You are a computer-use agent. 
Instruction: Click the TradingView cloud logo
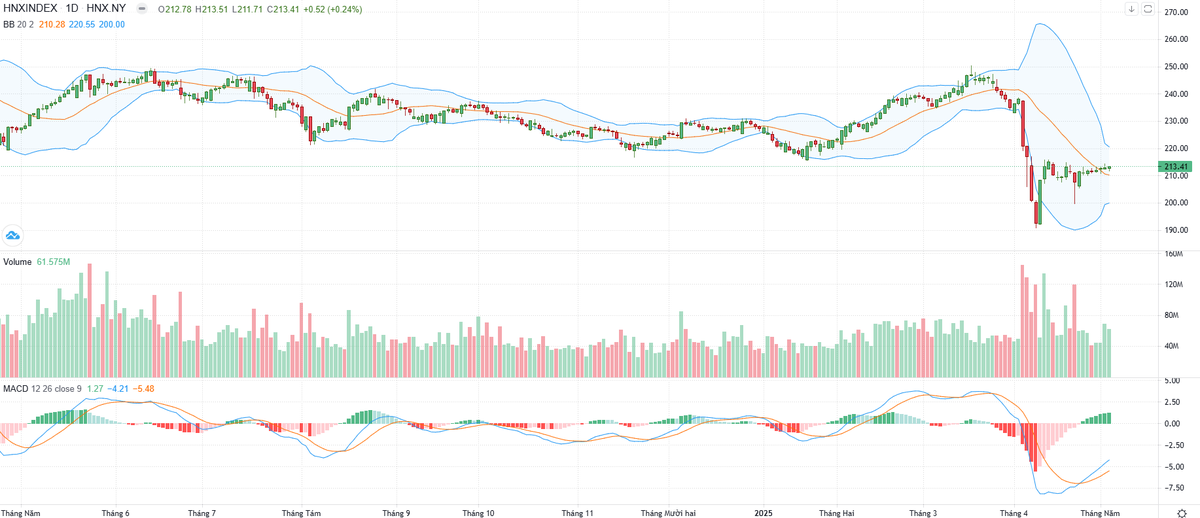pyautogui.click(x=13, y=236)
